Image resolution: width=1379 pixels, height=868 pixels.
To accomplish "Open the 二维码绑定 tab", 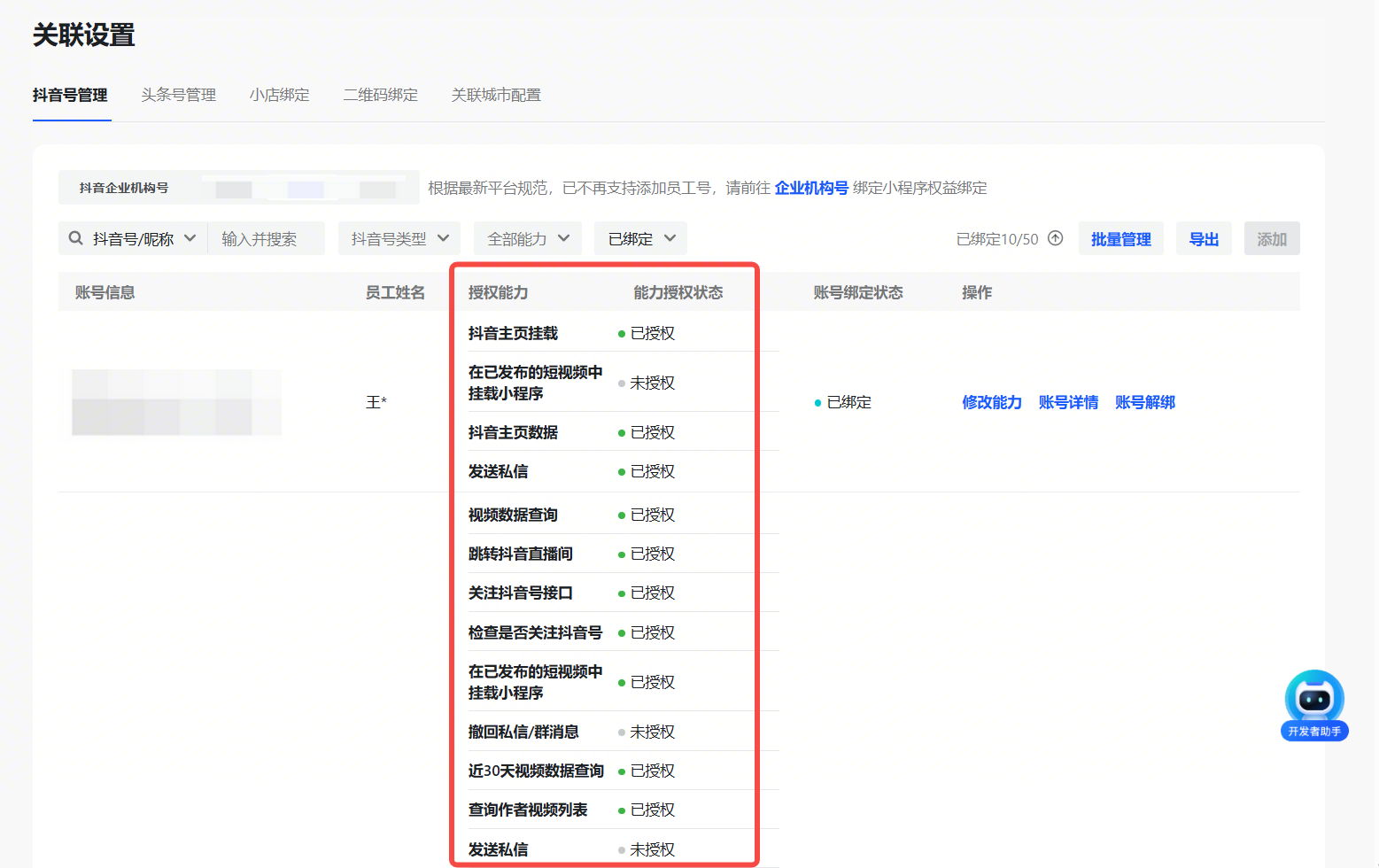I will 381,95.
